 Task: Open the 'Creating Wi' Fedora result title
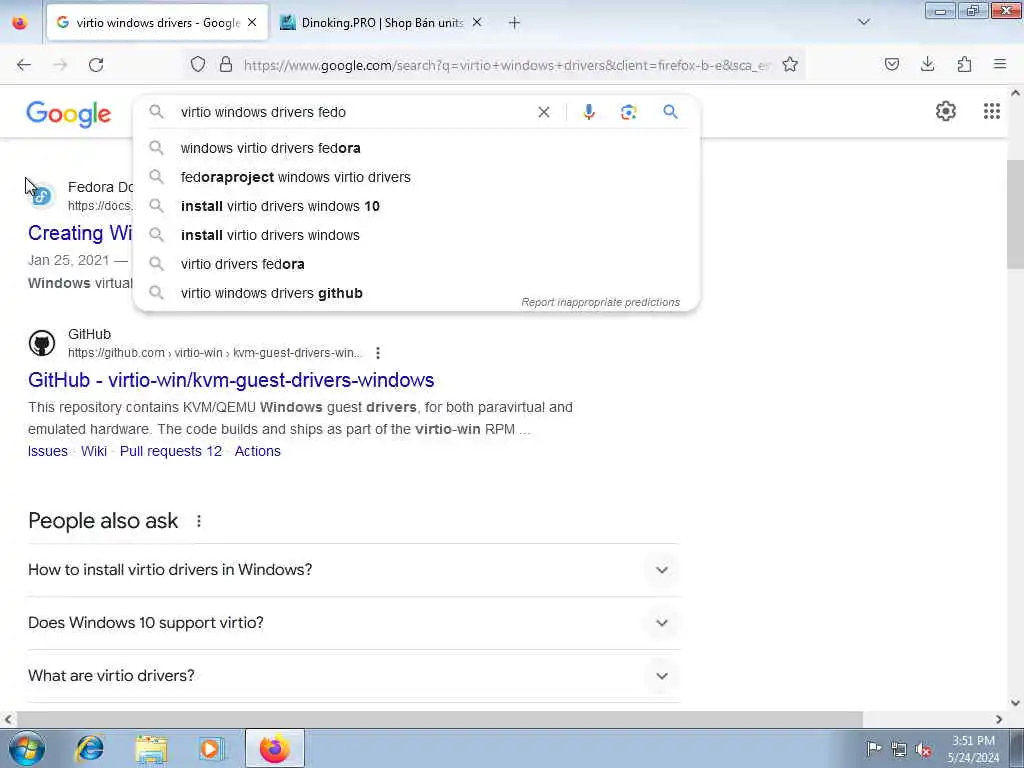point(80,233)
